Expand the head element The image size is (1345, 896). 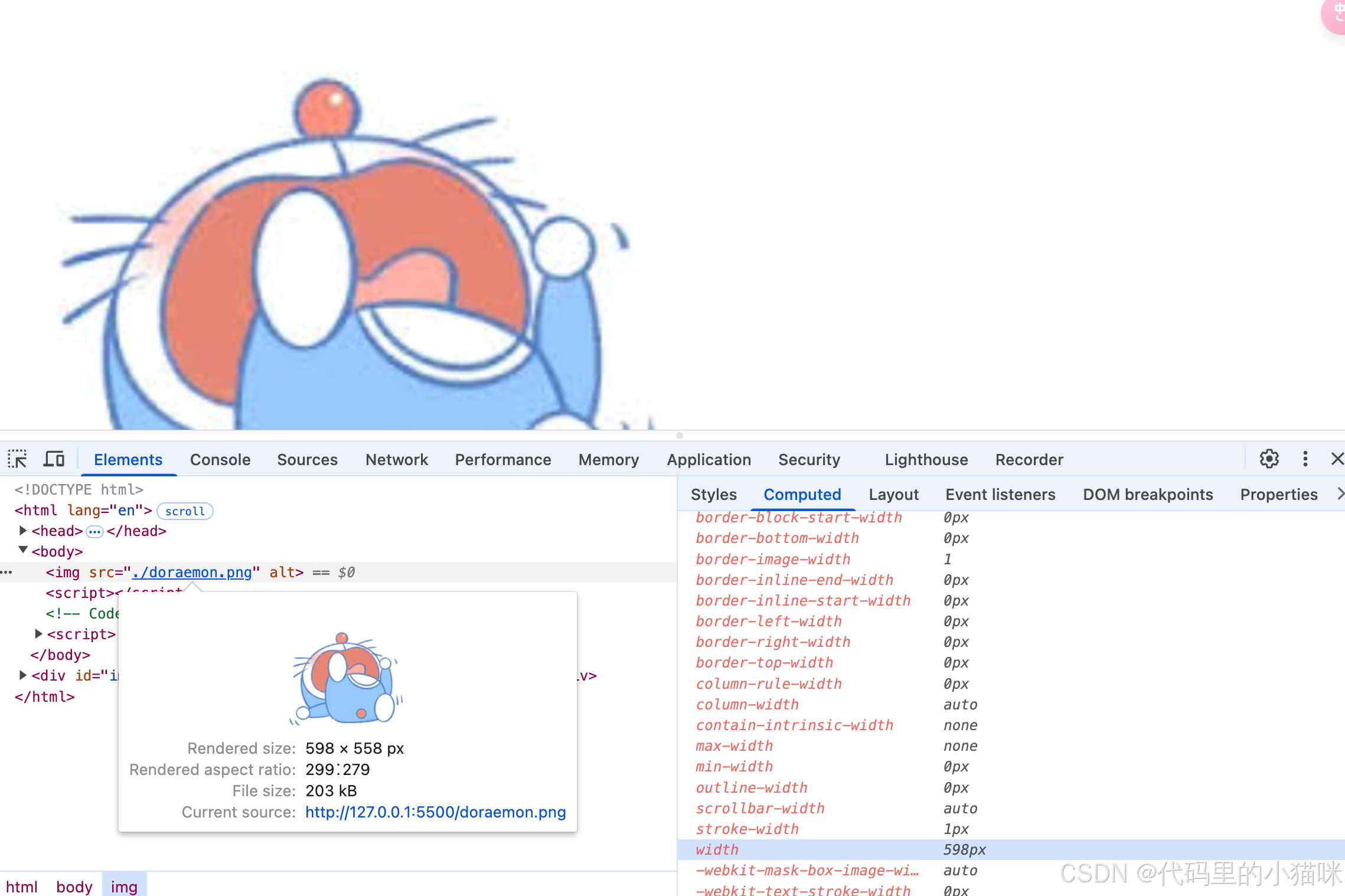click(x=23, y=531)
